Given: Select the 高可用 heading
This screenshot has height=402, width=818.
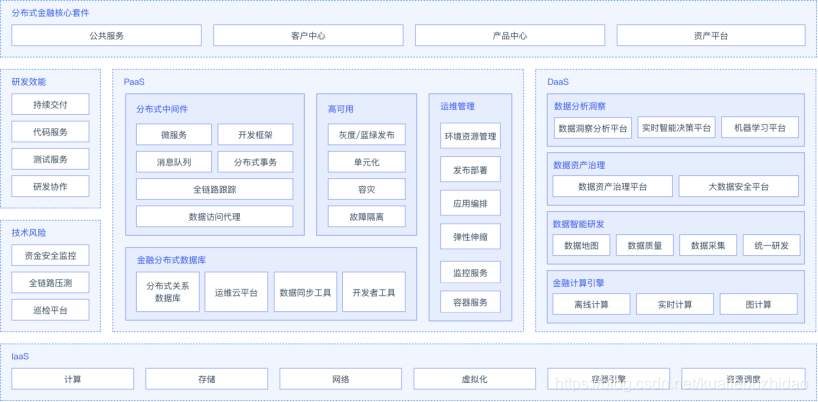Looking at the screenshot, I should (x=341, y=109).
